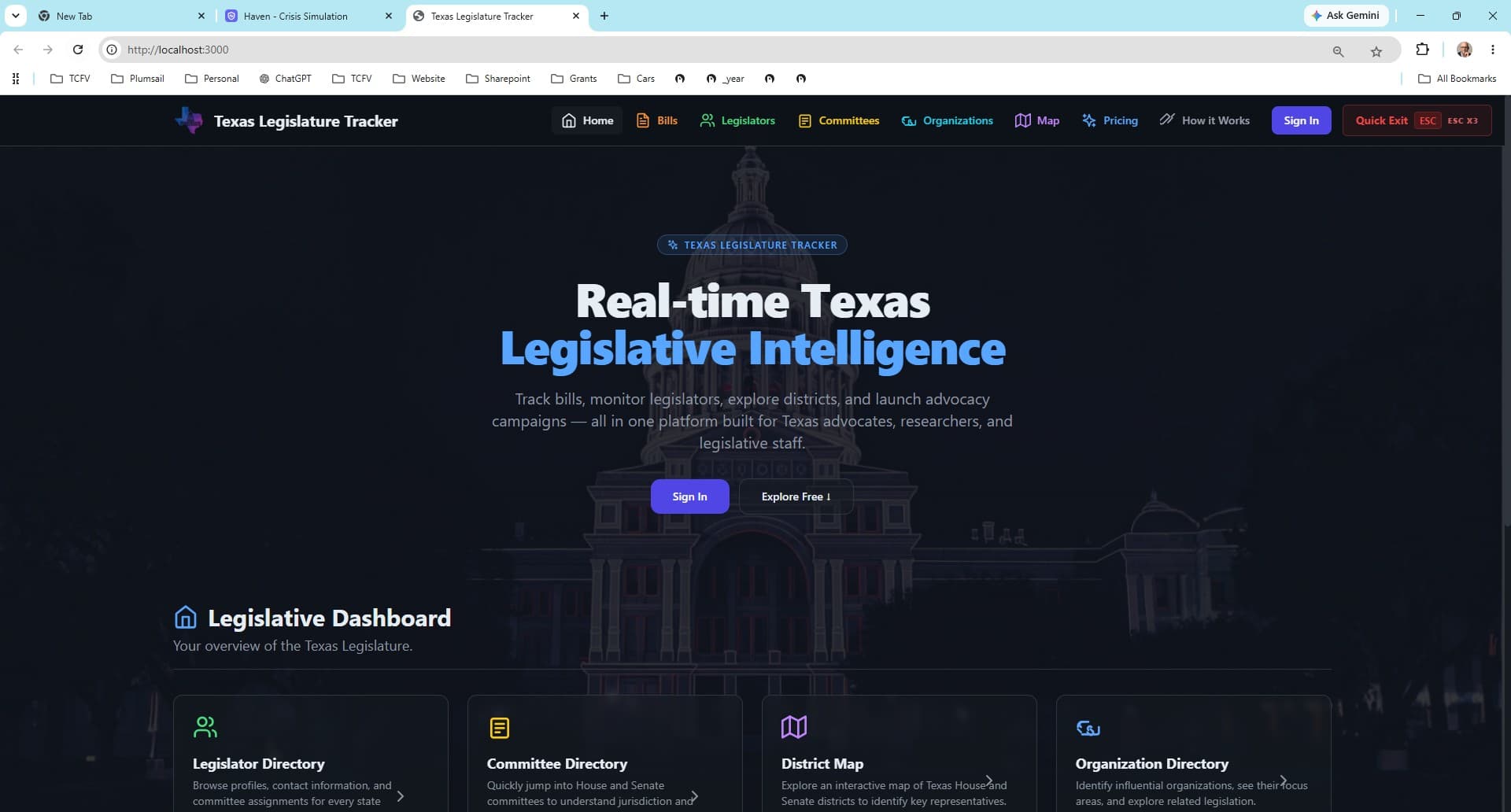The width and height of the screenshot is (1511, 812).
Task: Click the Explore Free button
Action: tap(796, 496)
